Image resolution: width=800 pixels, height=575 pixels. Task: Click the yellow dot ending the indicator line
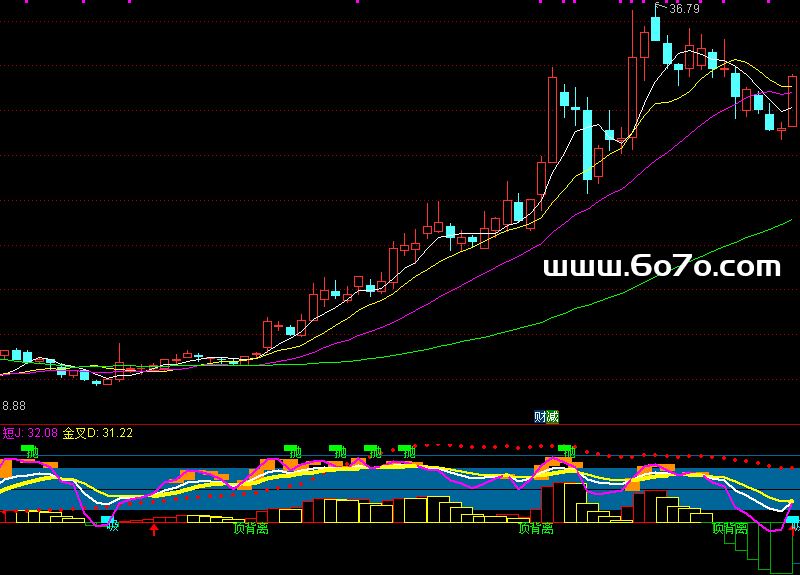(791, 501)
